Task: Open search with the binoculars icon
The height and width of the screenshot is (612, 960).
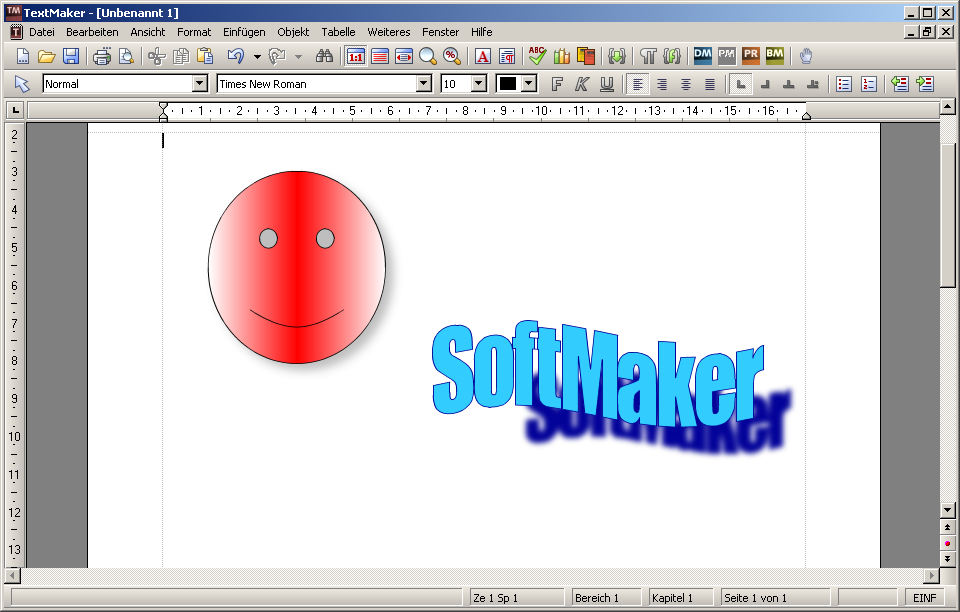Action: pos(324,56)
